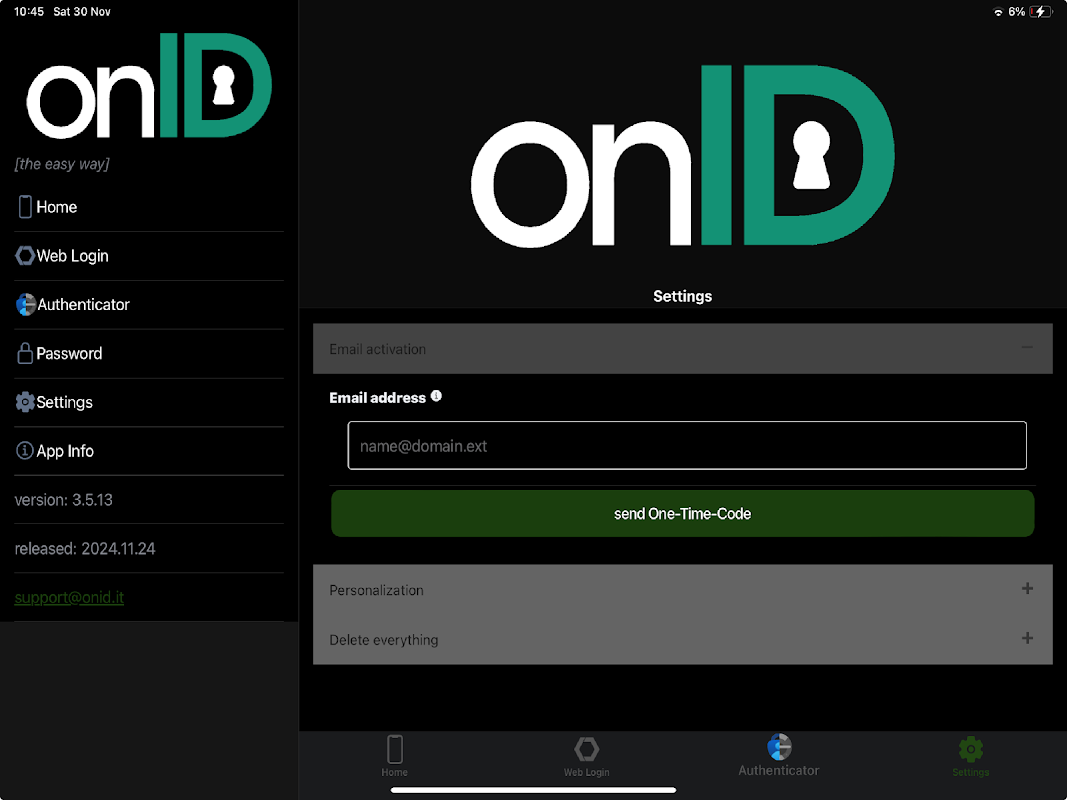Click the large onID logo in main panel

[x=683, y=156]
